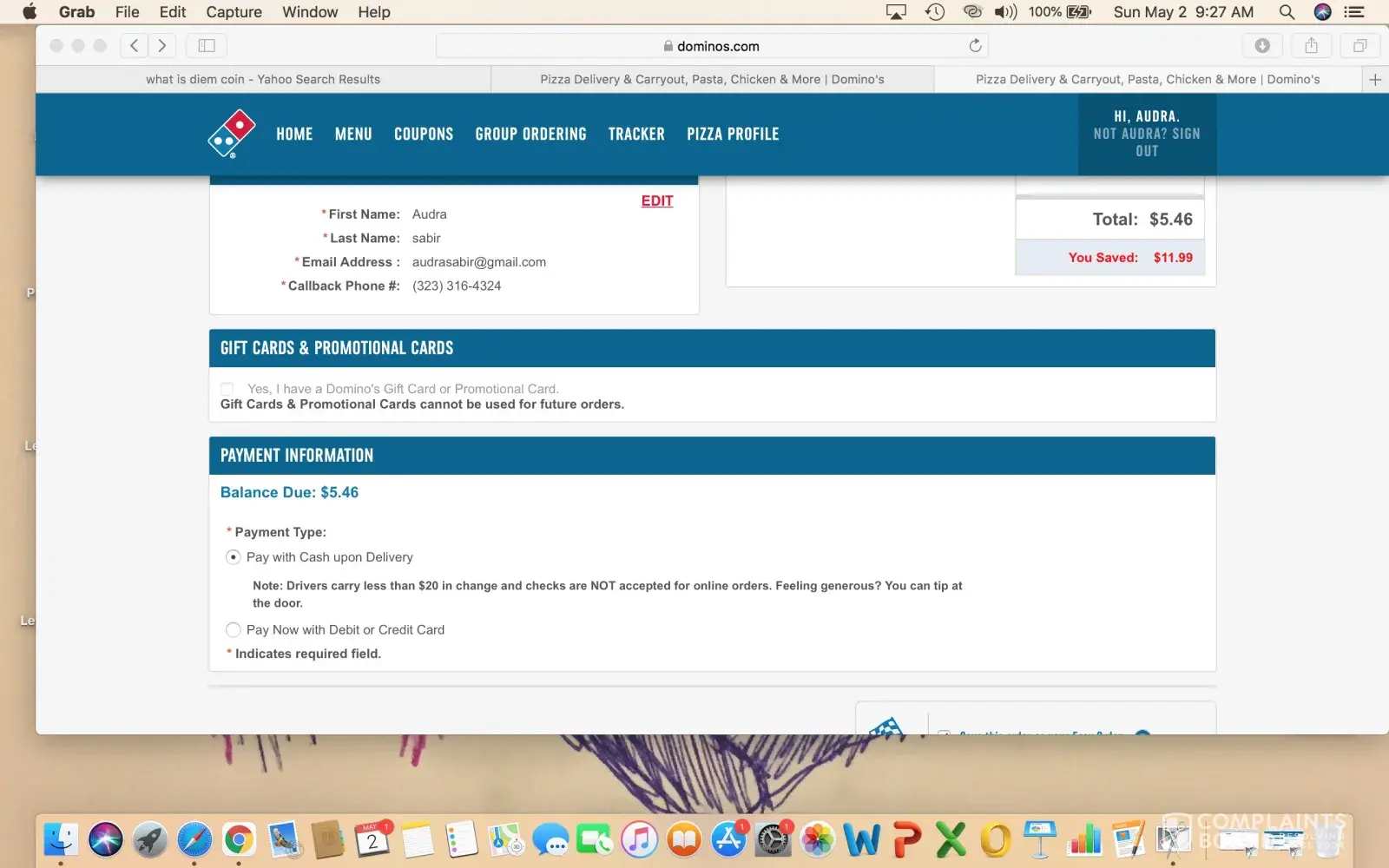Screen dimensions: 1389x868
Task: Open the TRACKER page
Action: [635, 135]
